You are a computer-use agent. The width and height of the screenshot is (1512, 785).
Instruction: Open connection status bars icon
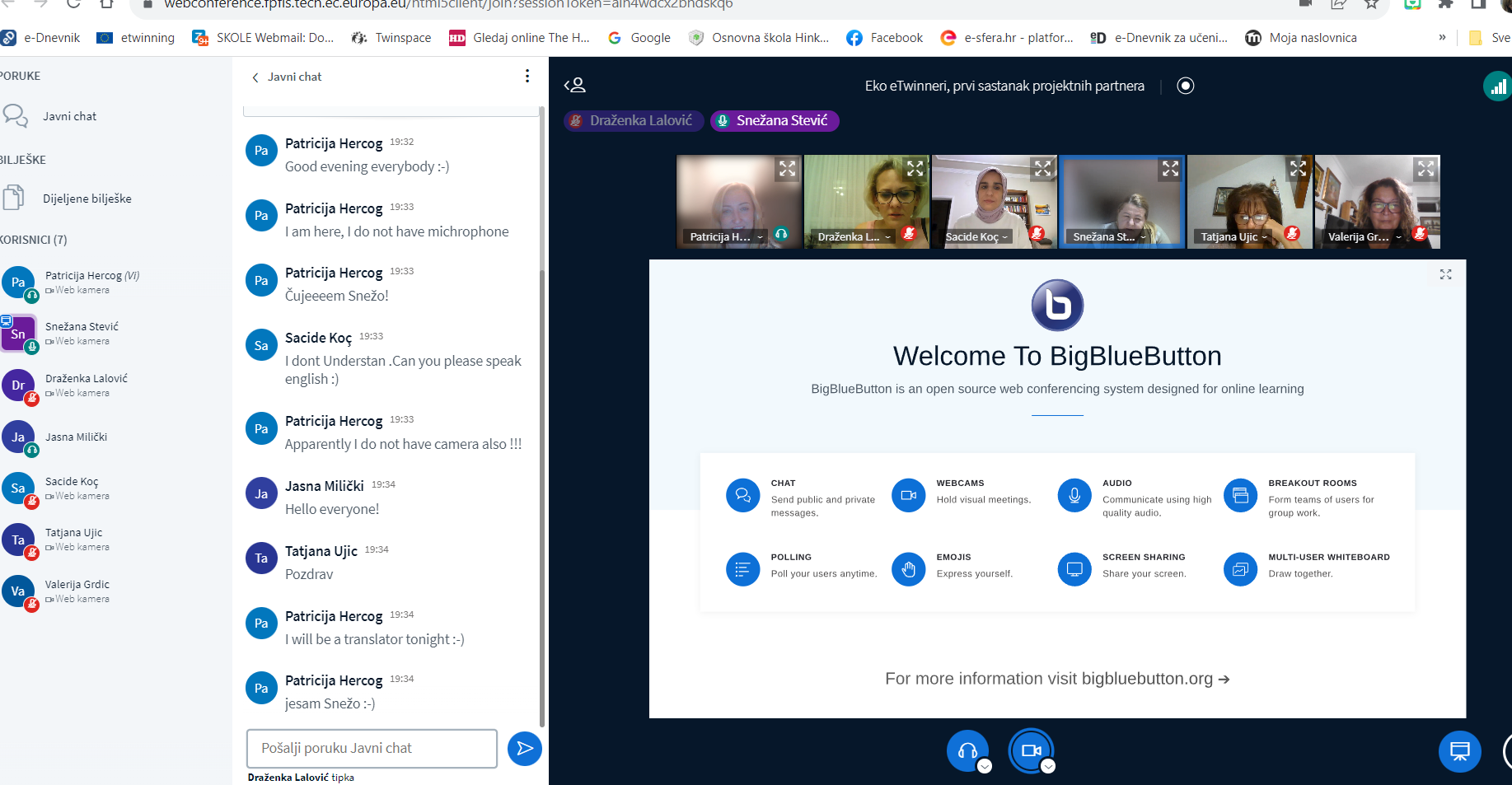point(1498,86)
